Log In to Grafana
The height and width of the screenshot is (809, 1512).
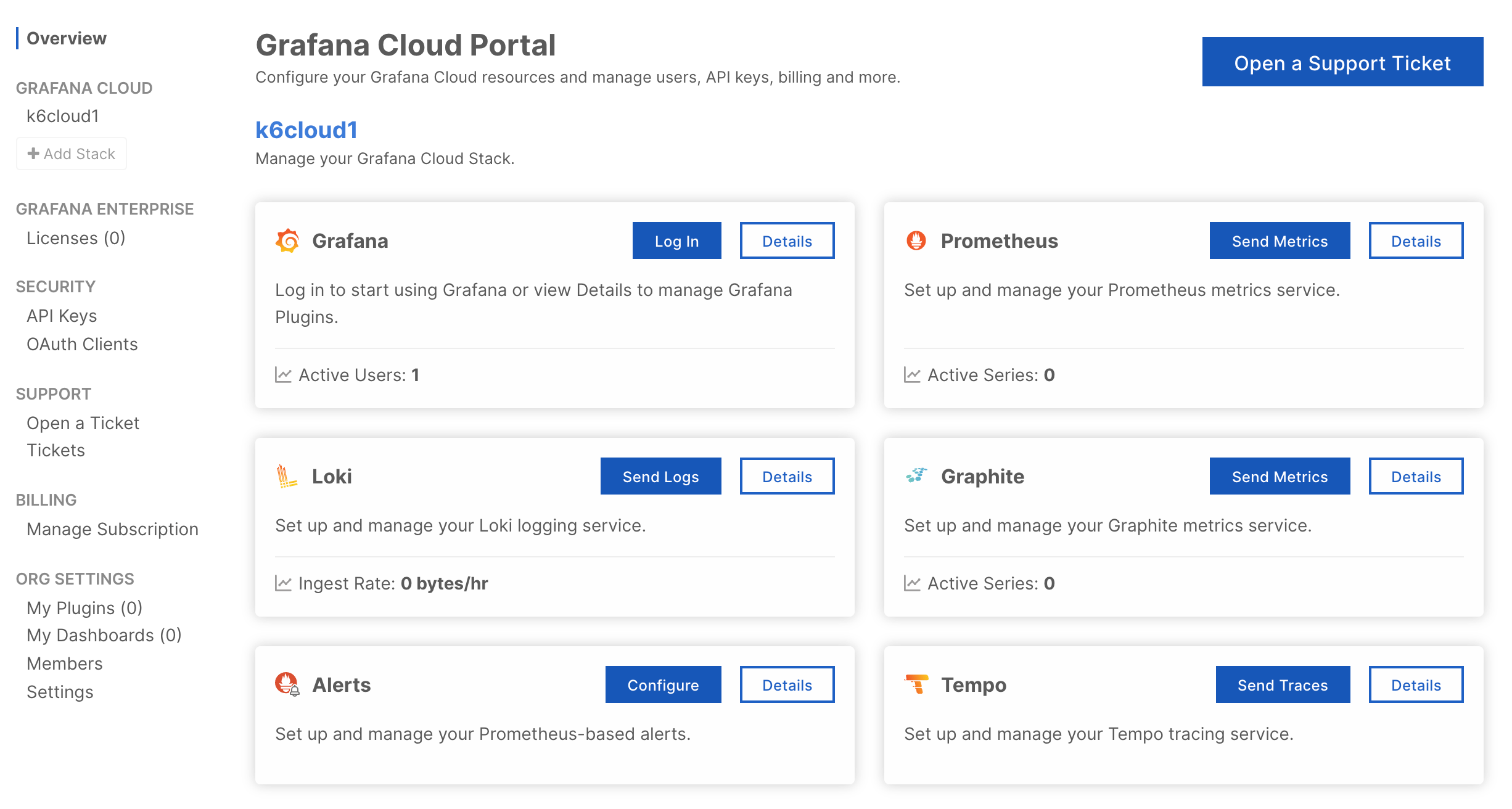(676, 240)
